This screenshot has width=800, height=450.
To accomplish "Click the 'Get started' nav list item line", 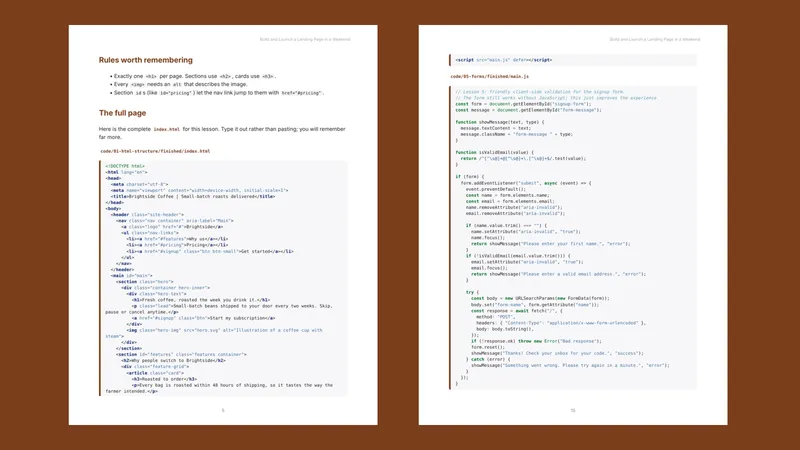I will tap(210, 251).
